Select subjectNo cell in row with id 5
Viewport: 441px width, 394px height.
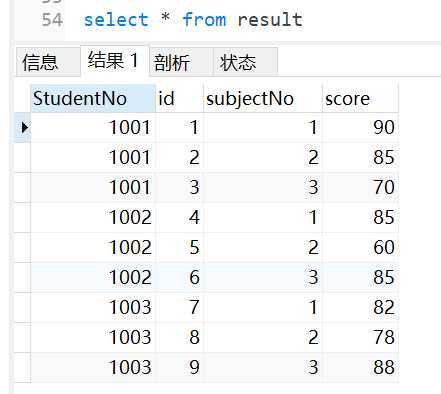[x=263, y=247]
